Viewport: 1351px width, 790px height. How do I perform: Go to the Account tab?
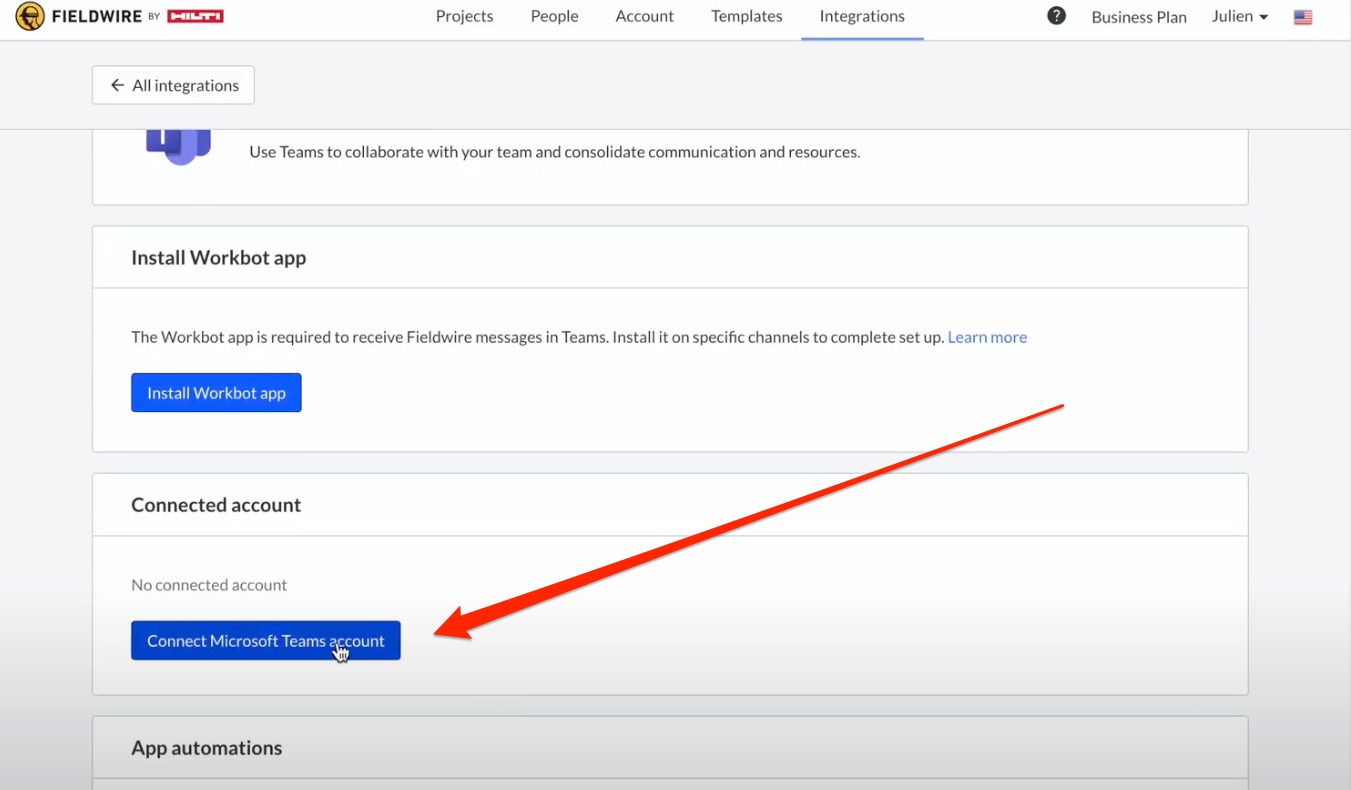645,16
